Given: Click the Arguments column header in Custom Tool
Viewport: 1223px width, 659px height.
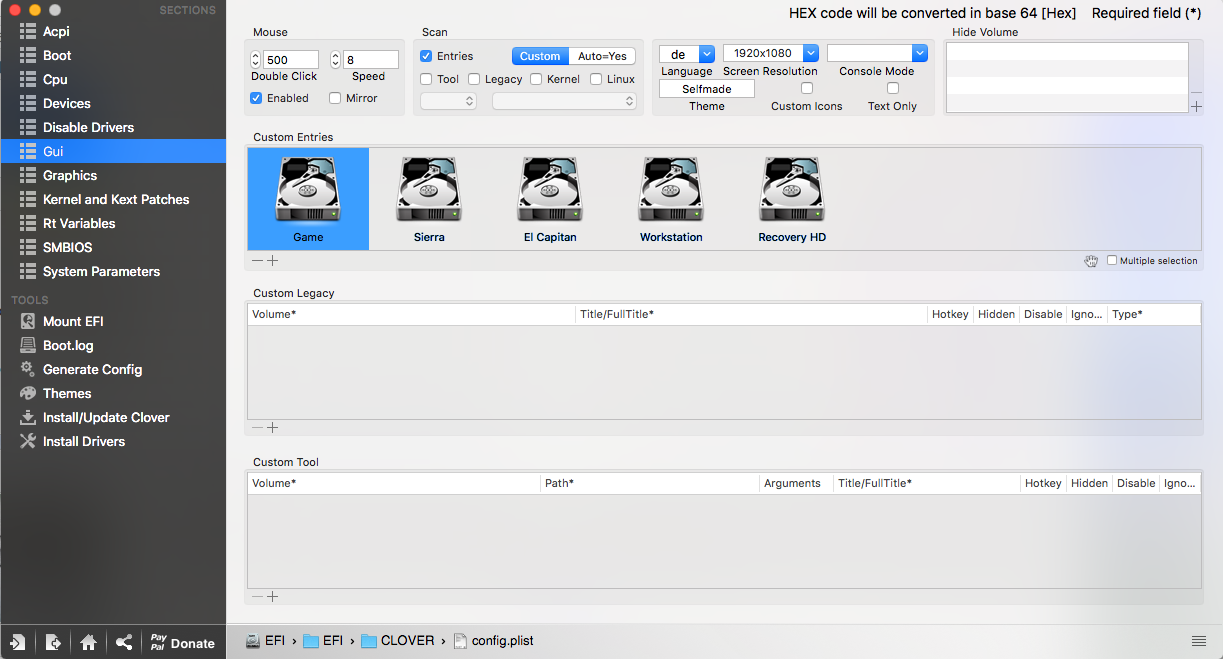Looking at the screenshot, I should 796,483.
